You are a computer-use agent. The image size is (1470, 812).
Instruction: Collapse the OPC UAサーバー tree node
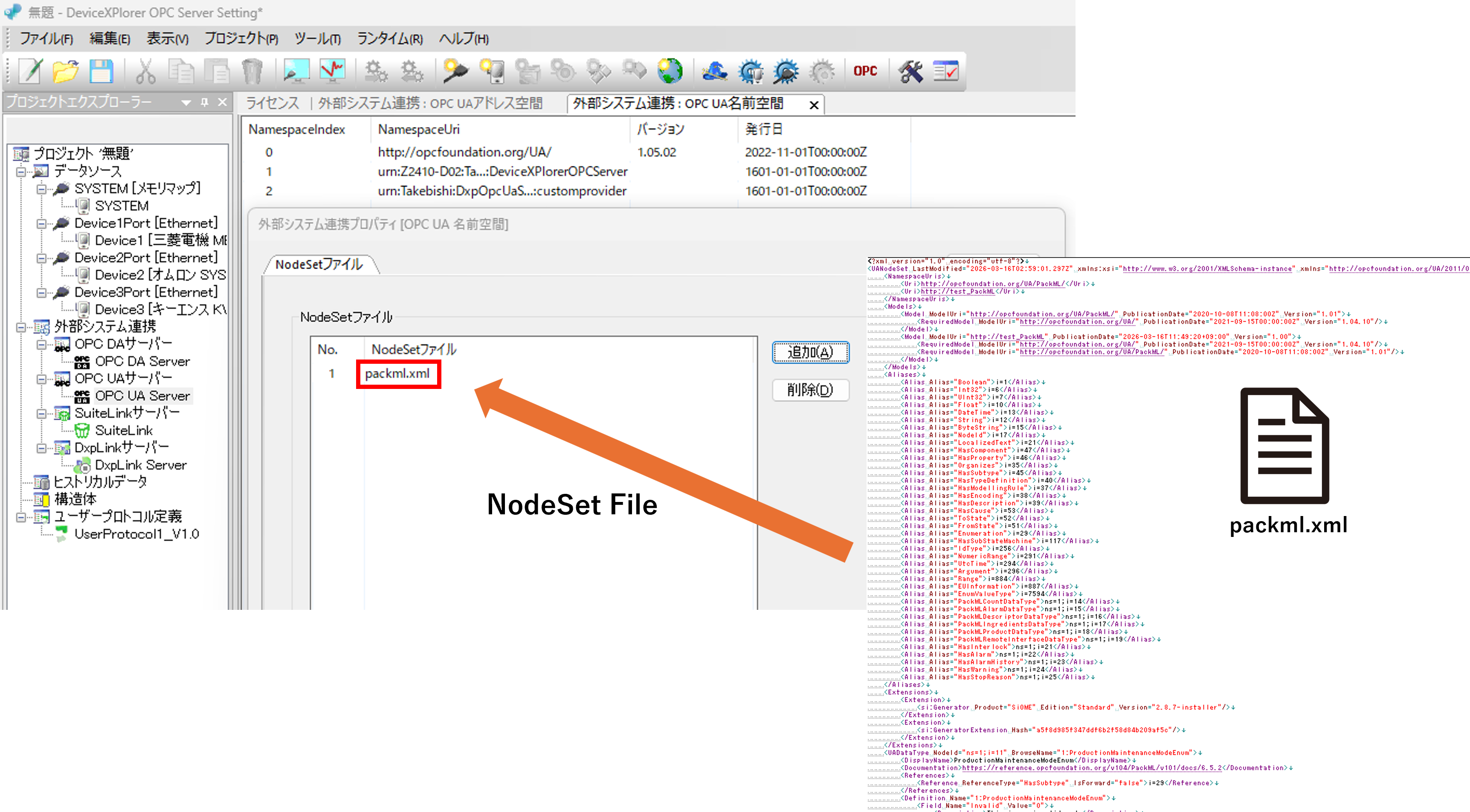tap(42, 379)
